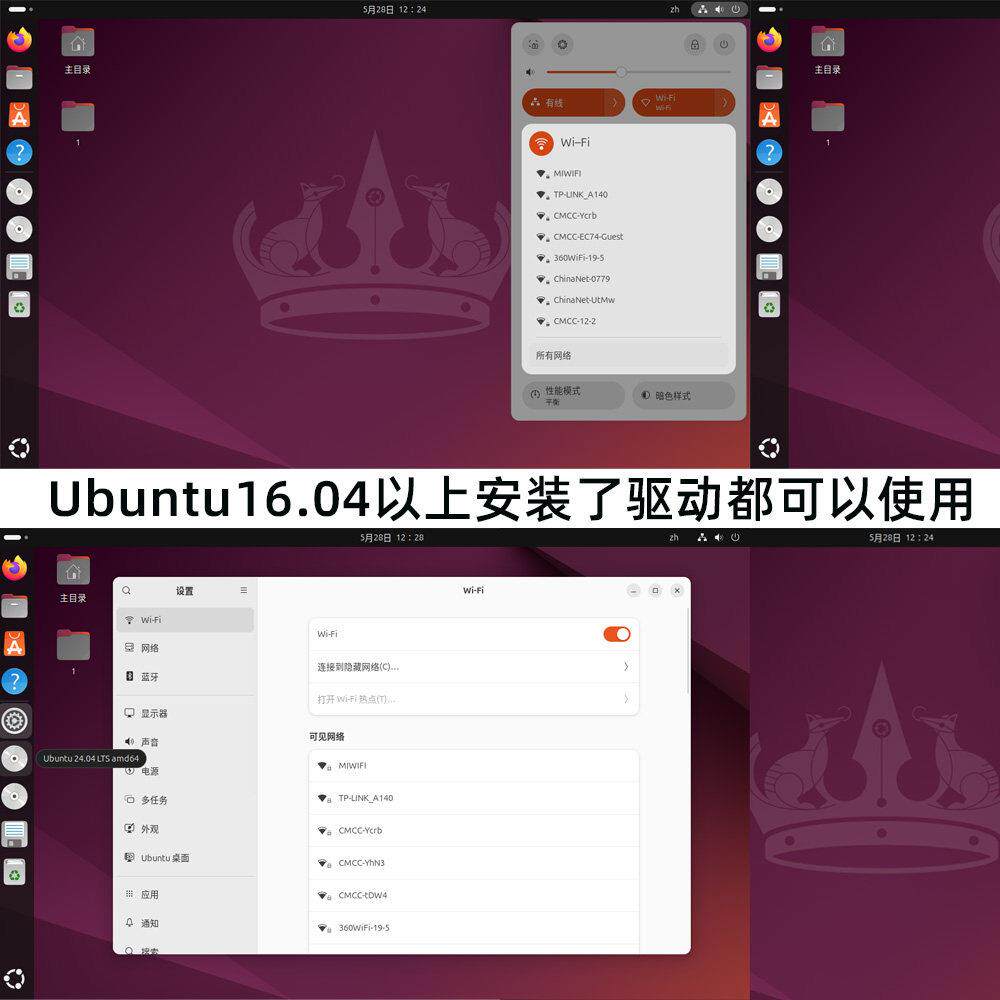1000x1000 pixels.
Task: Click the power icon in the 12:28 top bar
Action: pos(735,538)
